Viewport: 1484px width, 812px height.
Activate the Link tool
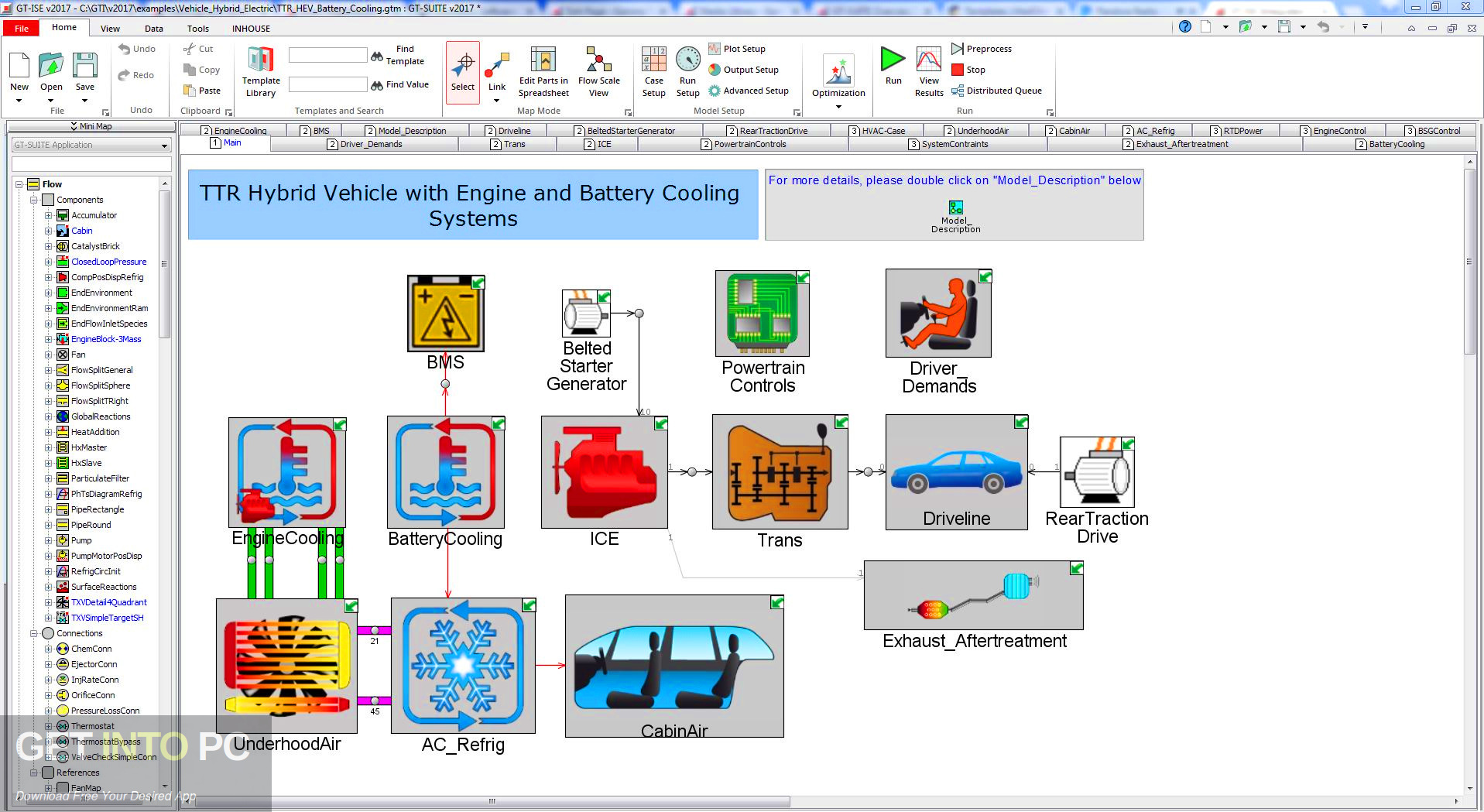click(x=496, y=71)
